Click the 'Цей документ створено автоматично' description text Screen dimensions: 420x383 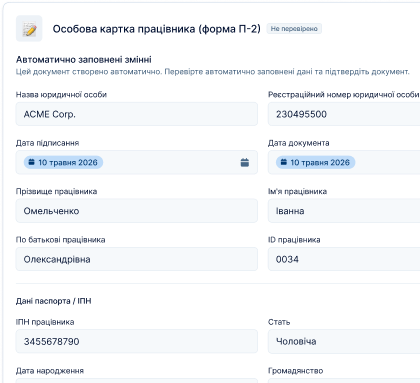pyautogui.click(x=213, y=72)
